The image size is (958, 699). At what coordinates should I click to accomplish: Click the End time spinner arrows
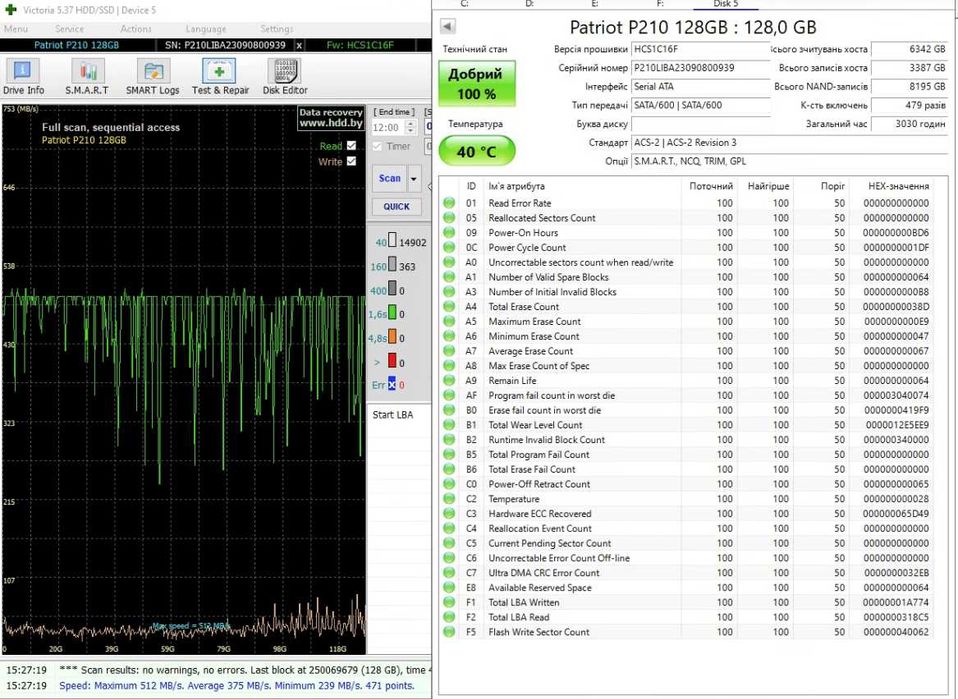click(x=411, y=128)
